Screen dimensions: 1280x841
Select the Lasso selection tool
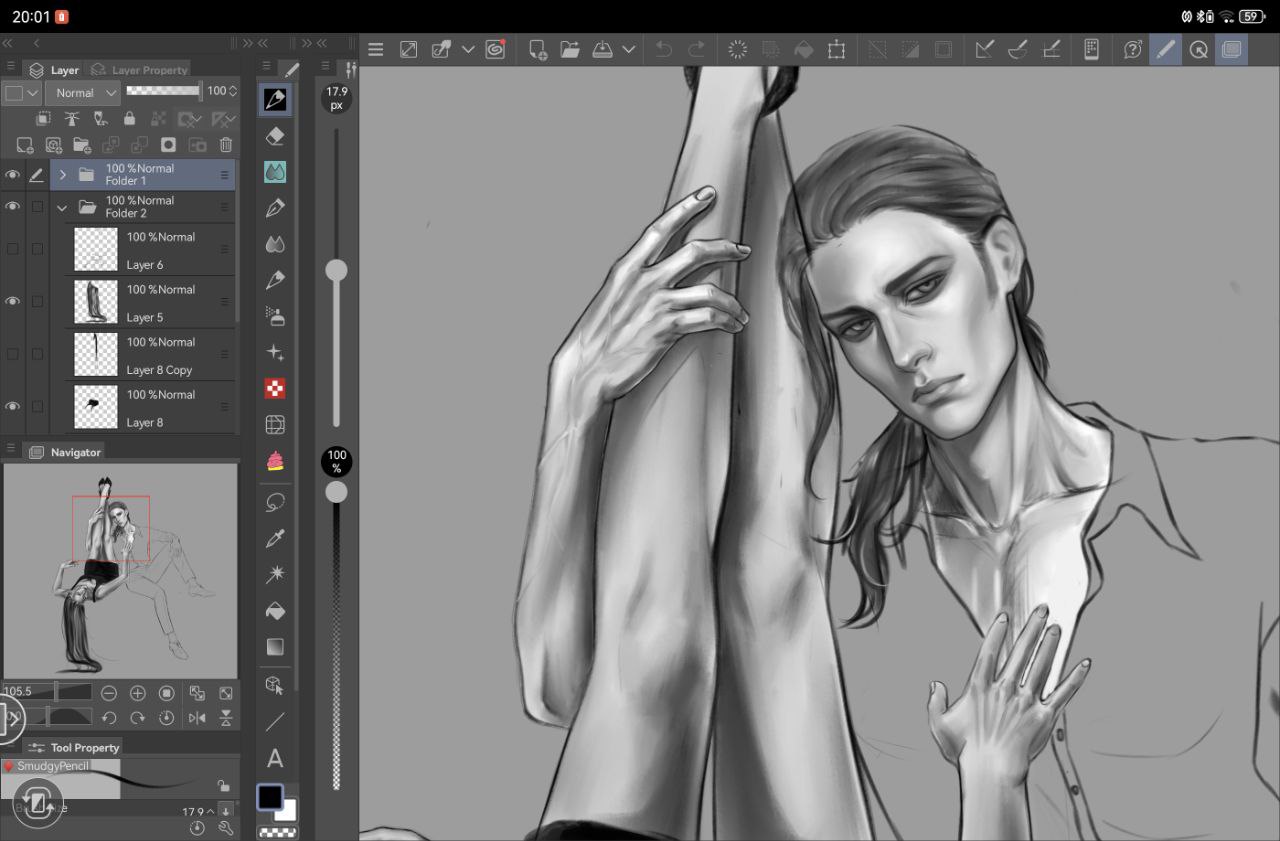pos(275,502)
